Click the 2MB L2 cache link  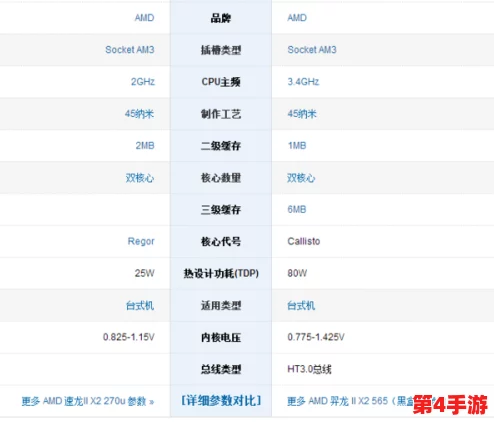(x=145, y=146)
